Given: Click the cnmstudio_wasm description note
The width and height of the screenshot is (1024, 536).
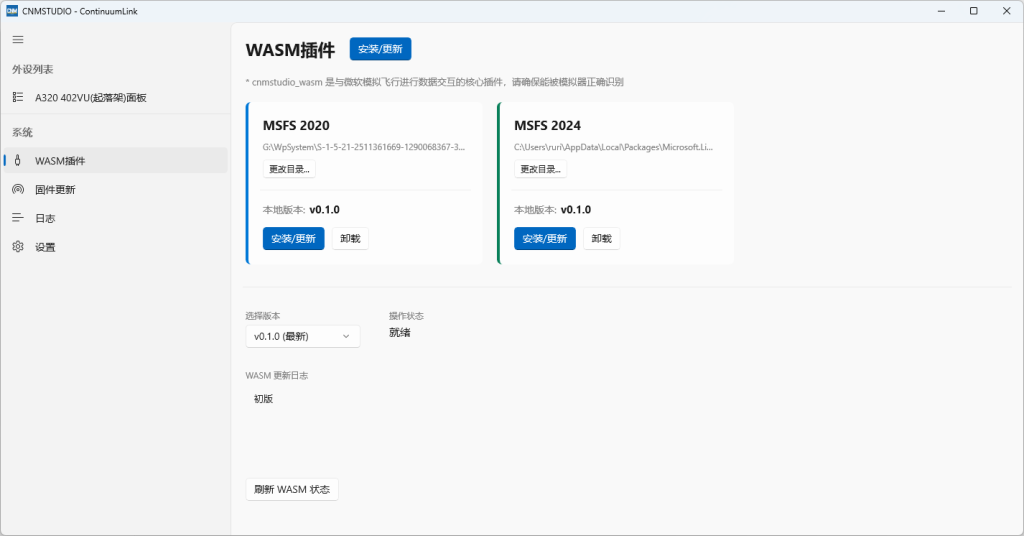Looking at the screenshot, I should pyautogui.click(x=434, y=82).
